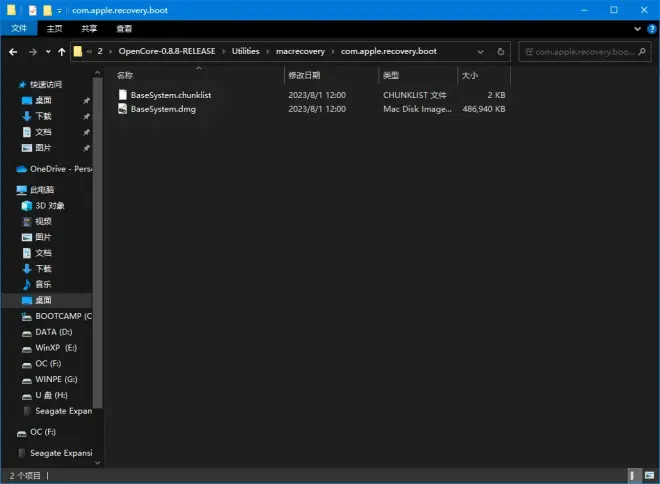Image resolution: width=660 pixels, height=484 pixels.
Task: Open the 视频 folder in sidebar
Action: pyautogui.click(x=43, y=221)
